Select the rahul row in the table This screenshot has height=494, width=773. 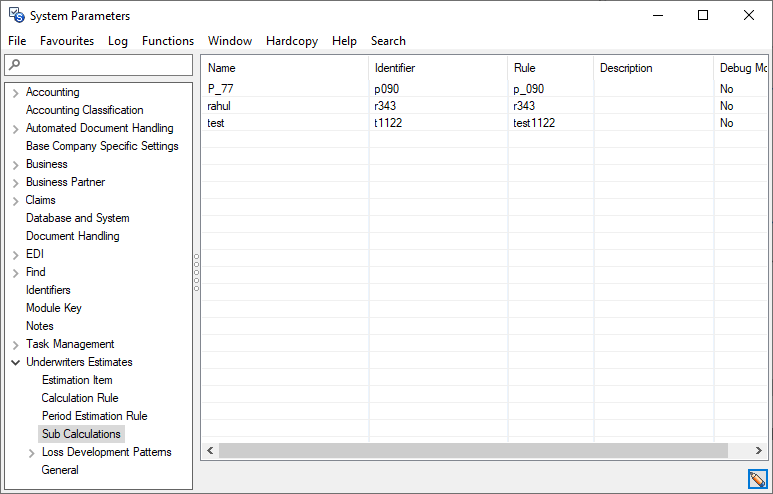(x=219, y=106)
